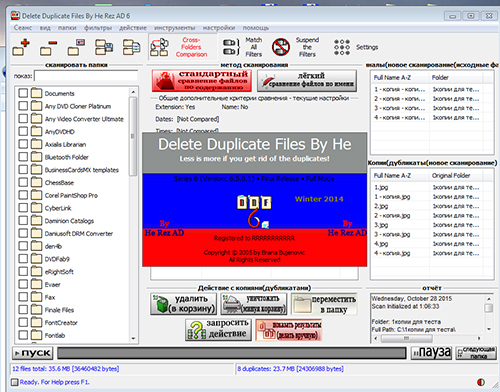Click the Fax folder icon
The image size is (500, 392).
pos(36,297)
